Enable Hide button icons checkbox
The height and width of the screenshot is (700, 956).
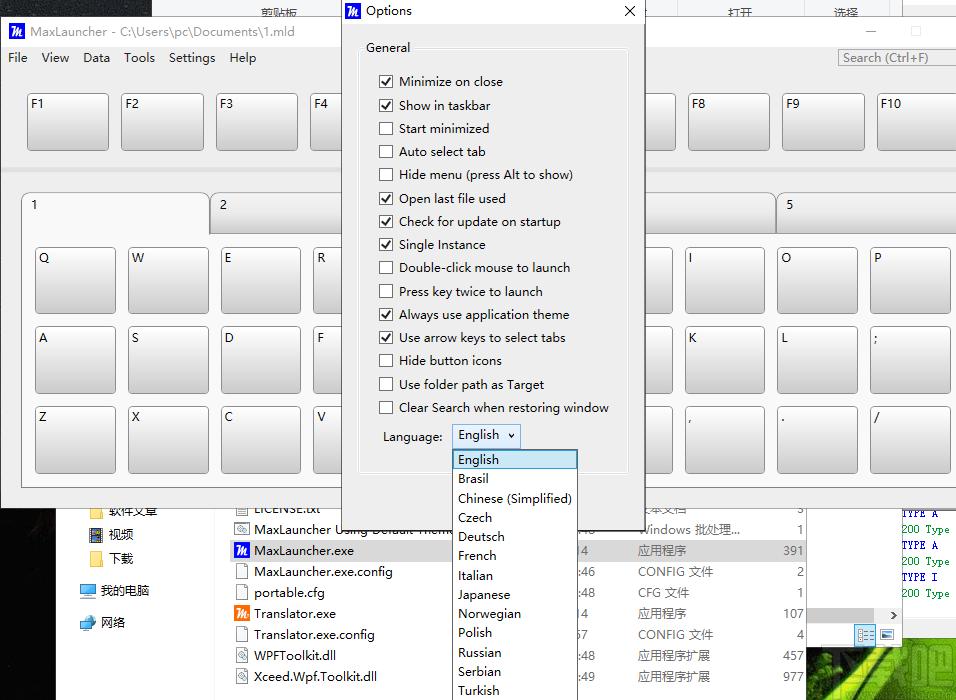click(385, 360)
